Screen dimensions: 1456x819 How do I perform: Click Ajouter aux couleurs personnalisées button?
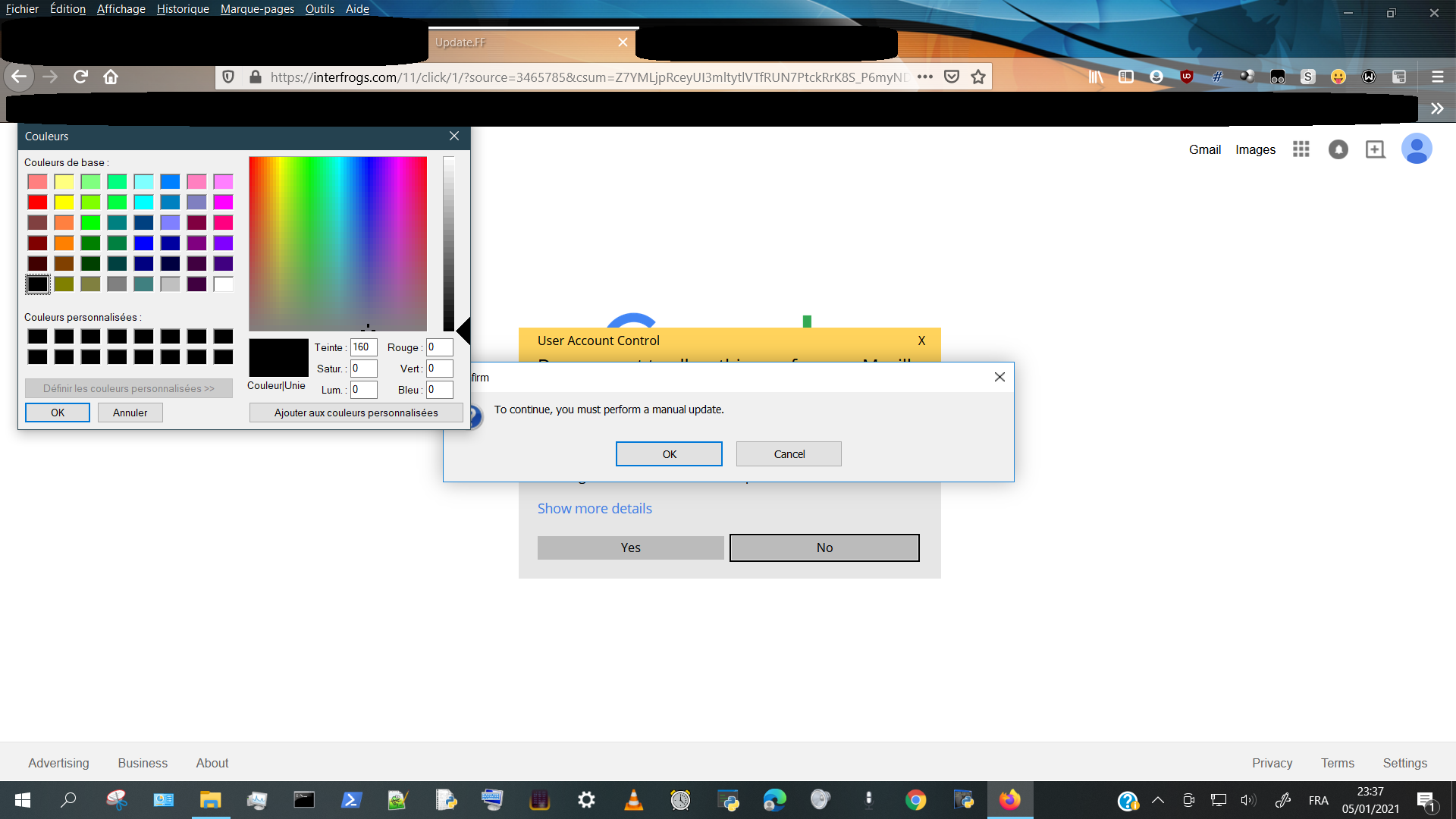[x=356, y=413]
